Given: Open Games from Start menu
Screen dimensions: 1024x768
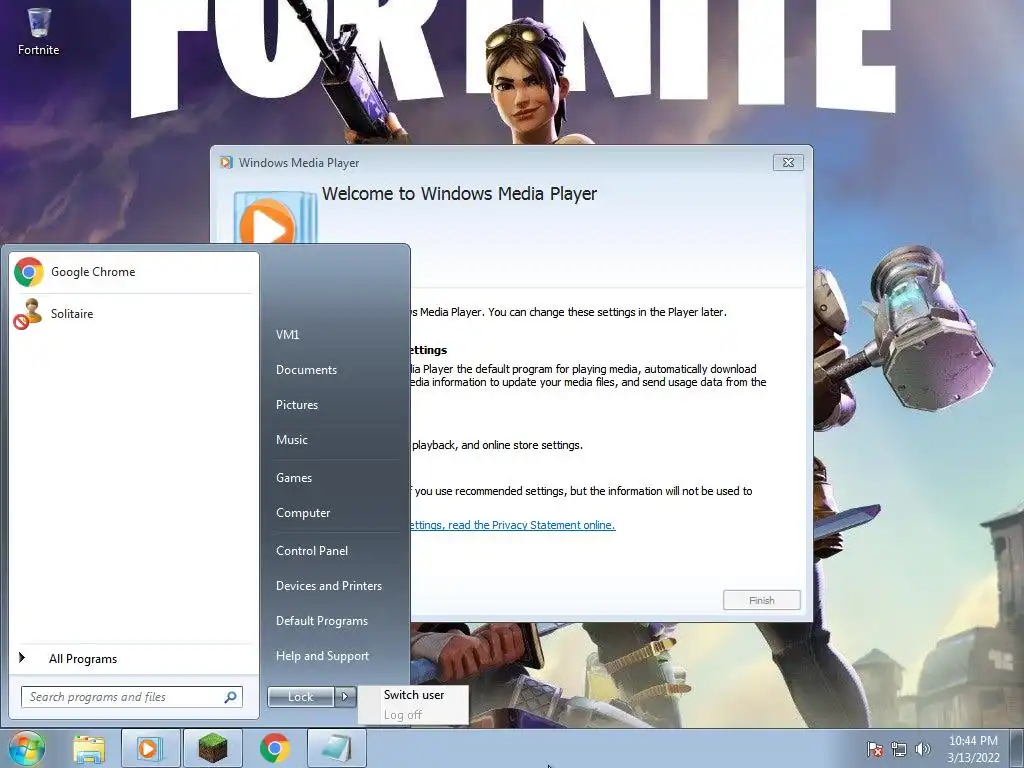Looking at the screenshot, I should [x=294, y=477].
